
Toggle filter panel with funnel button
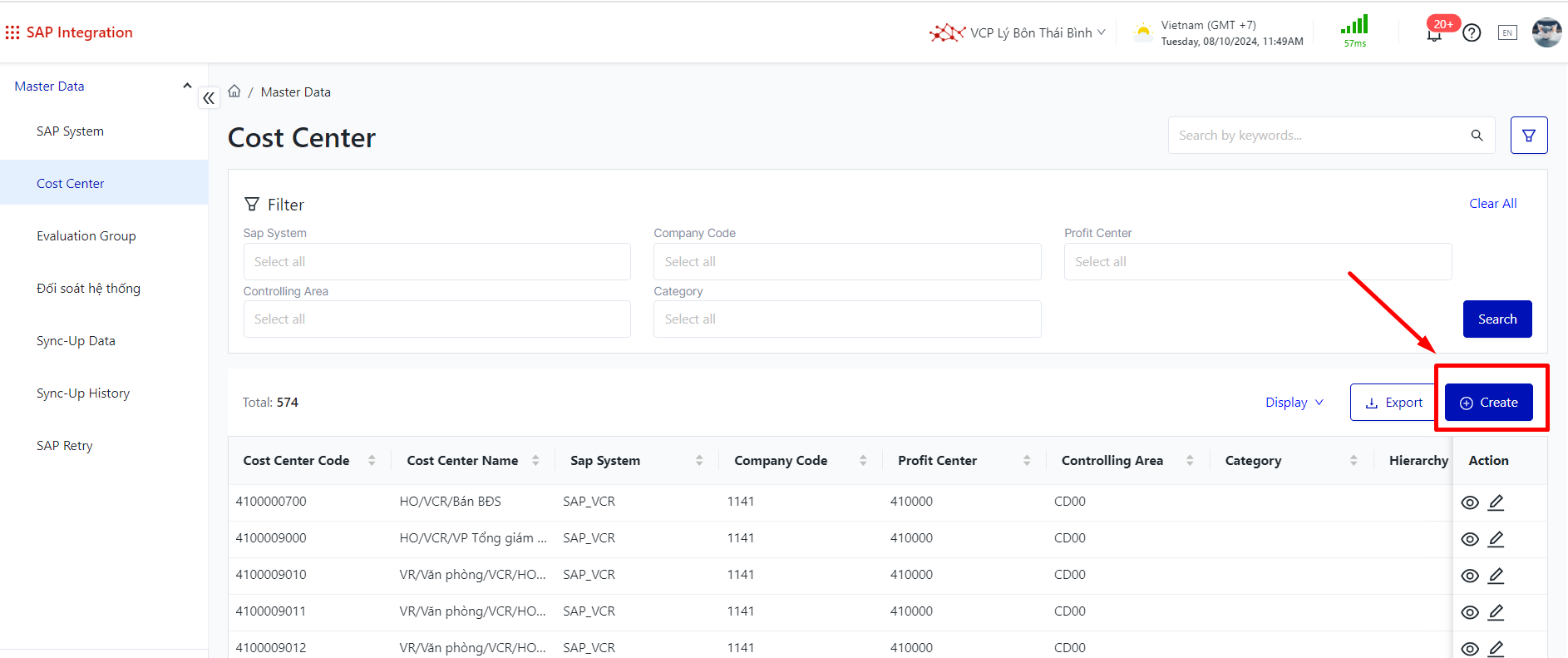pyautogui.click(x=1528, y=136)
